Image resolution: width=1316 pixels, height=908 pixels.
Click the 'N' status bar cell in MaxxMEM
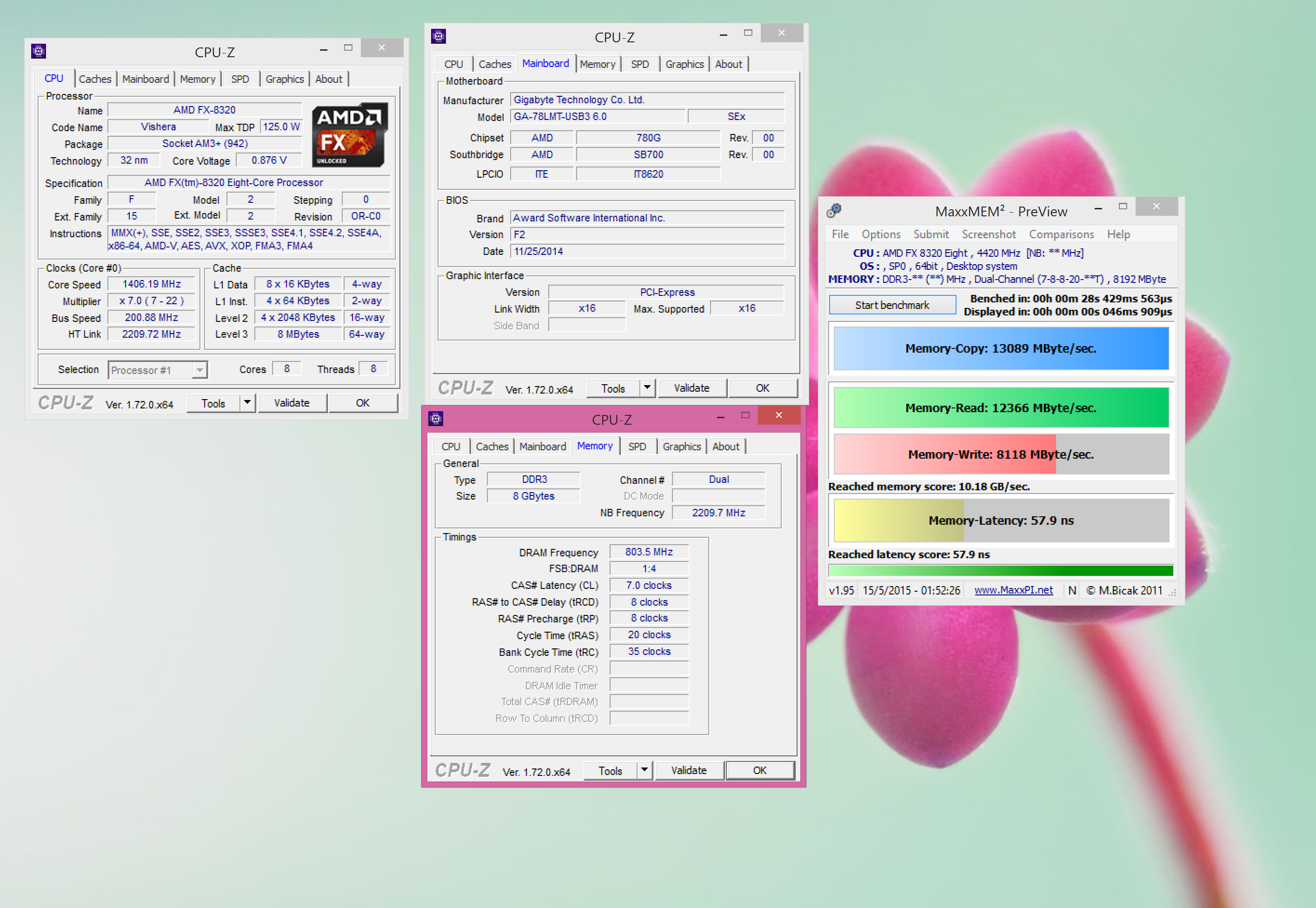pos(1072,591)
